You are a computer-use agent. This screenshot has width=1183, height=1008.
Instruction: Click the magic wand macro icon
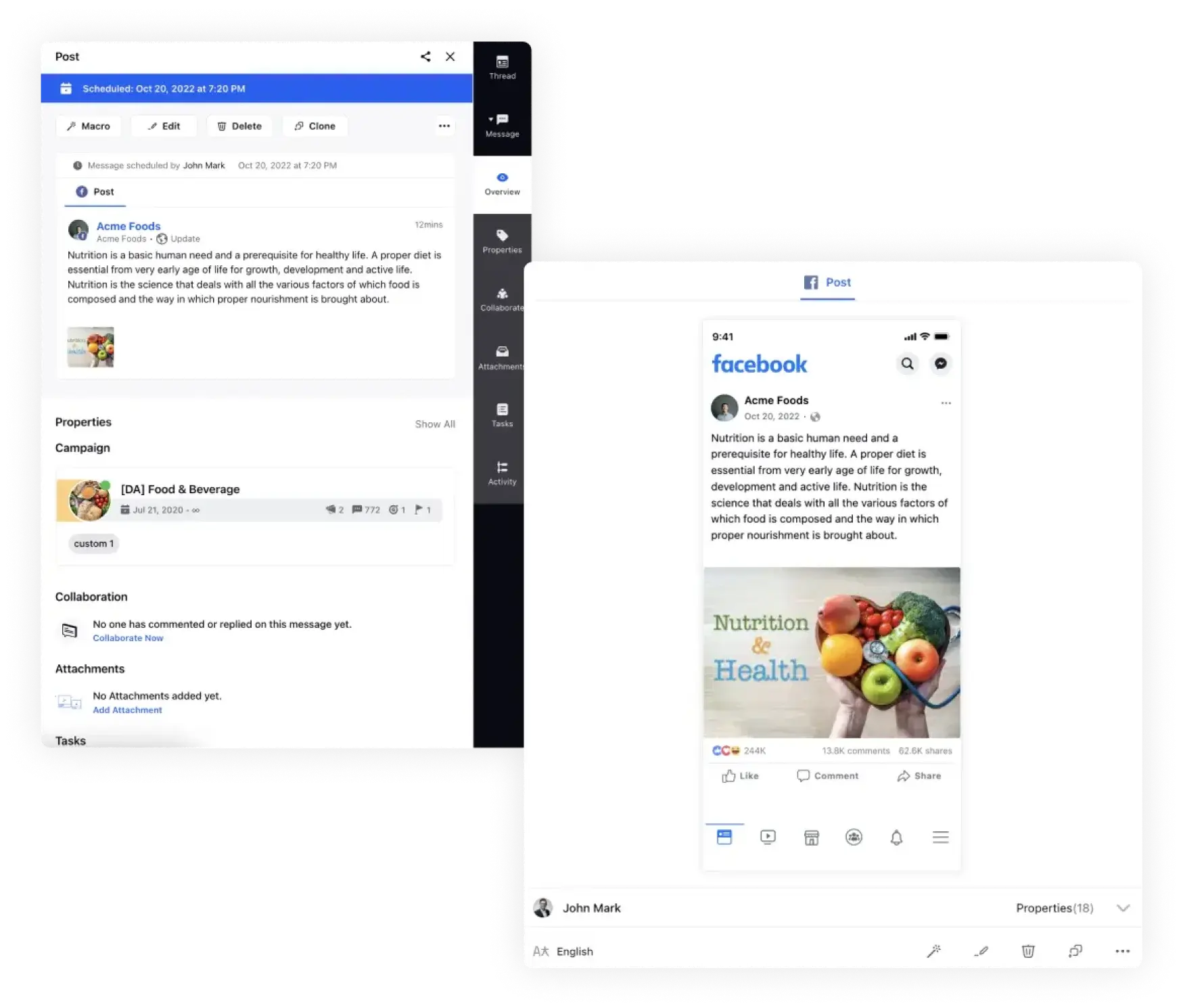(x=934, y=952)
